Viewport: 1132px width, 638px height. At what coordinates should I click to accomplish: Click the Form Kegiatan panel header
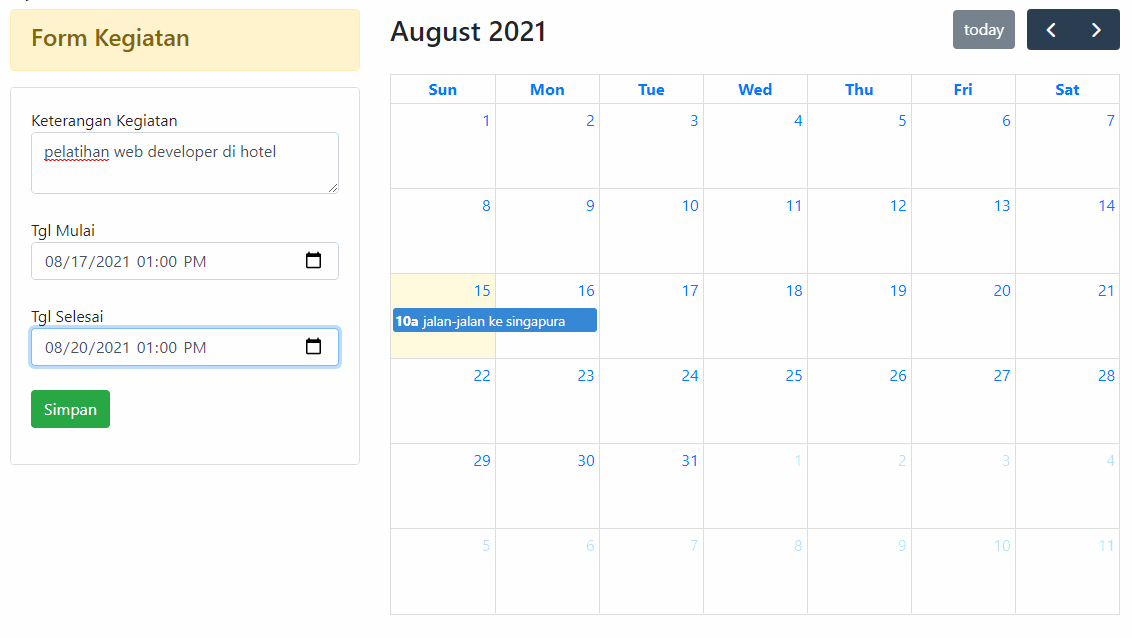(x=110, y=38)
